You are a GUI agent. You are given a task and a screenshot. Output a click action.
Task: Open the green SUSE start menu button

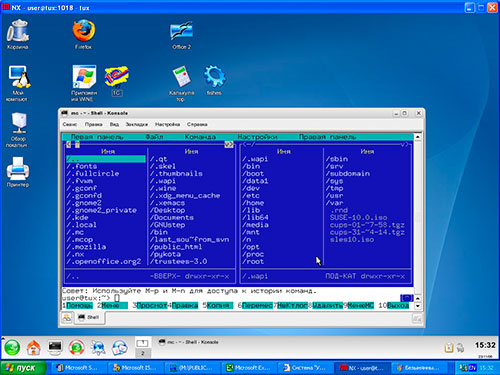tap(12, 348)
